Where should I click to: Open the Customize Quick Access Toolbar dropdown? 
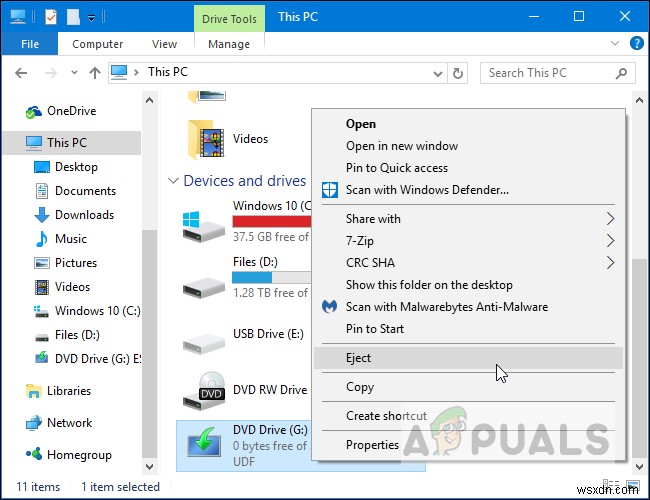(x=91, y=17)
